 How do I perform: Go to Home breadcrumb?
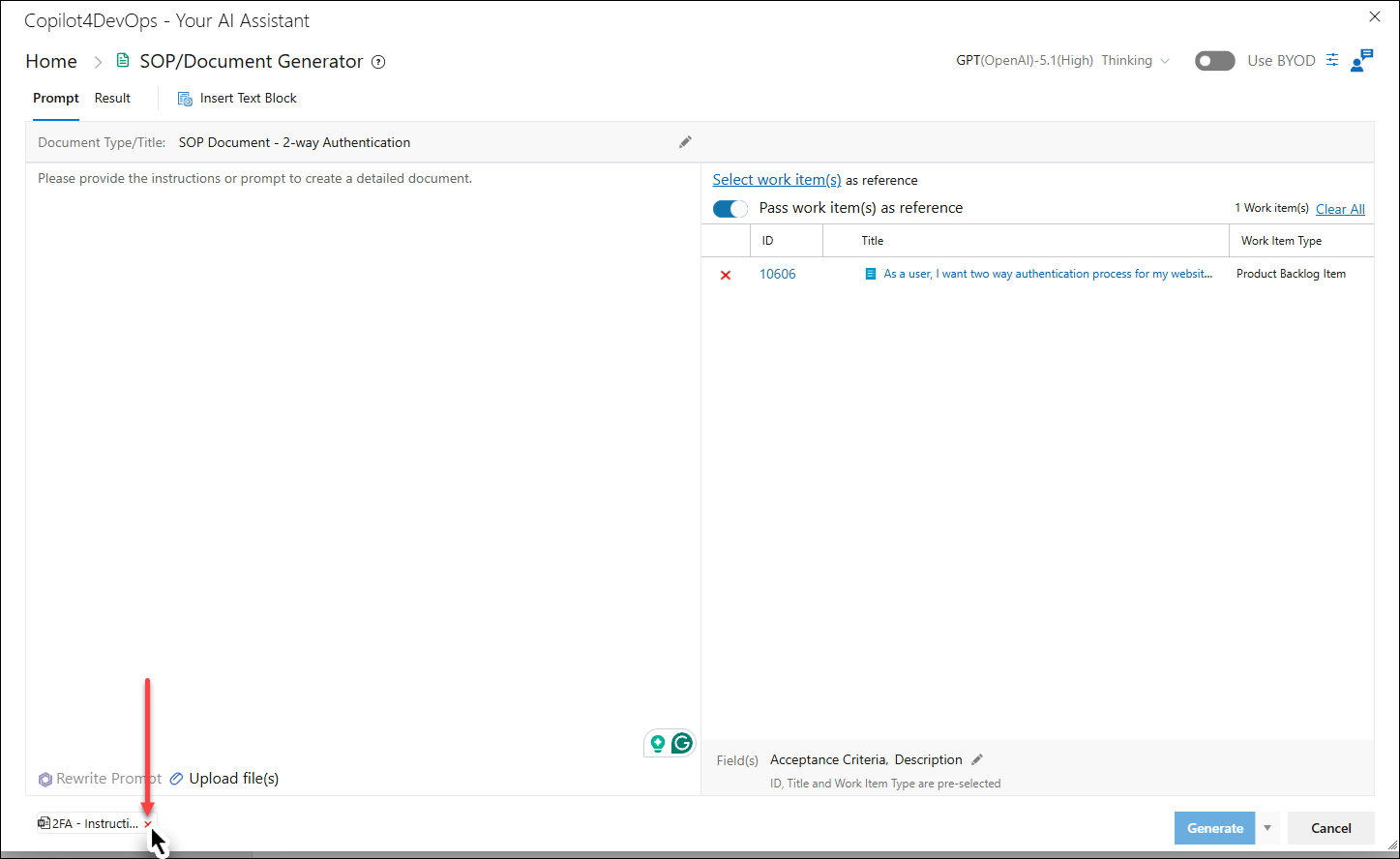(x=51, y=61)
